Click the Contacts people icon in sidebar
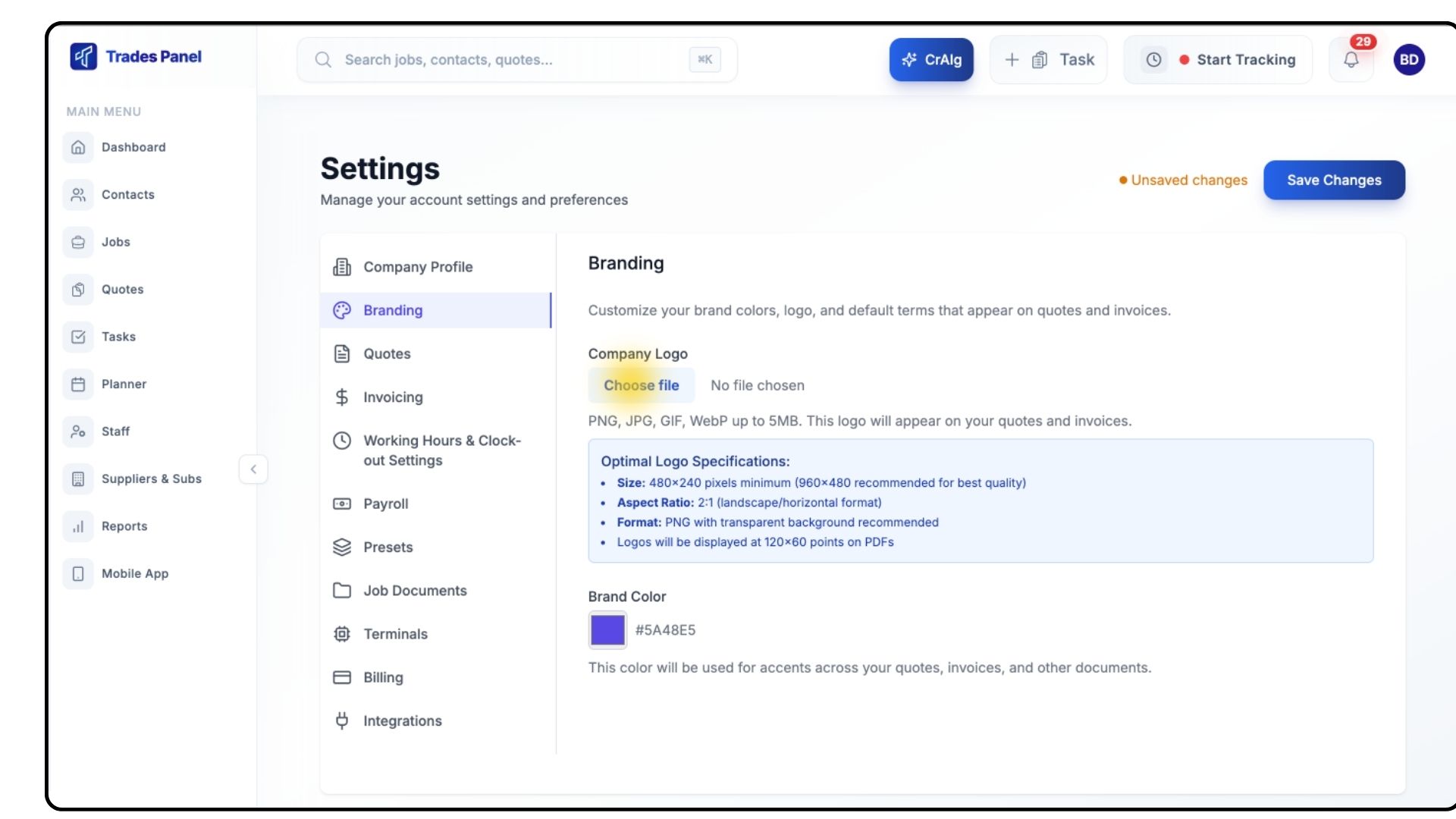The width and height of the screenshot is (1456, 819). 78,195
